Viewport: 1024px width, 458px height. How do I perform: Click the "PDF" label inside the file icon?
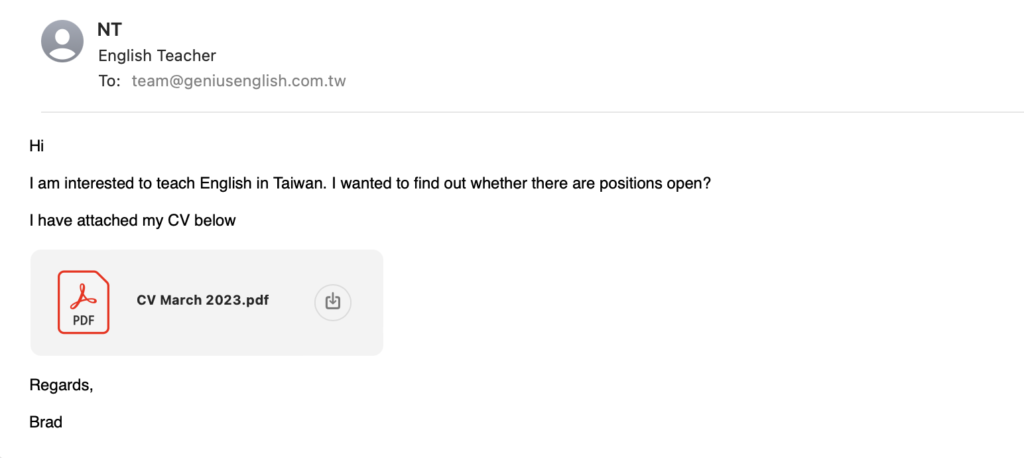pos(84,321)
